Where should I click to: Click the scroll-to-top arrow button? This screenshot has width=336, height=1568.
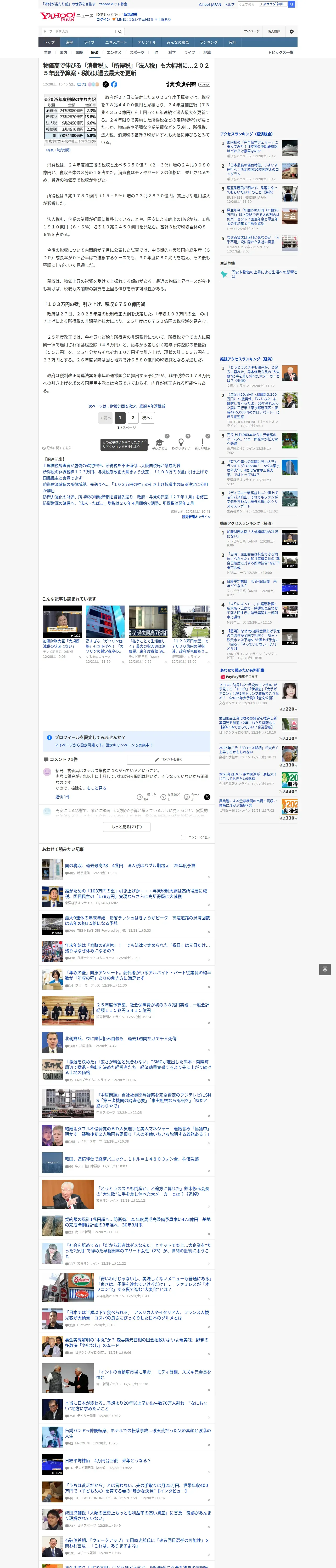pos(325,970)
